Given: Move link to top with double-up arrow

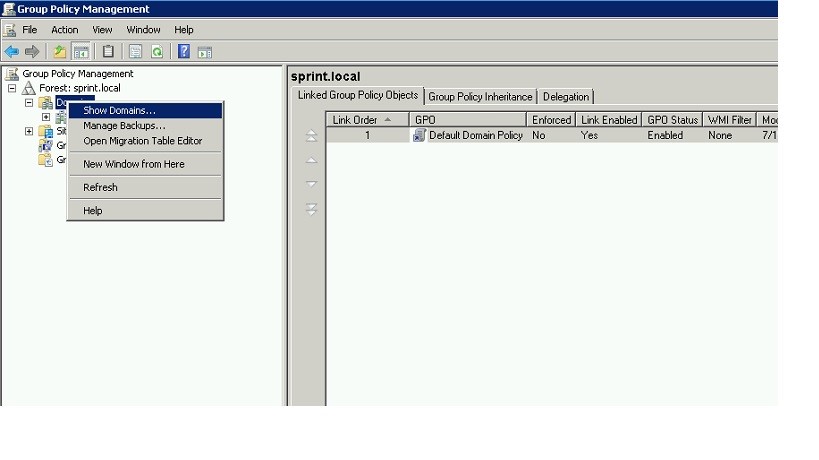Looking at the screenshot, I should pyautogui.click(x=311, y=136).
